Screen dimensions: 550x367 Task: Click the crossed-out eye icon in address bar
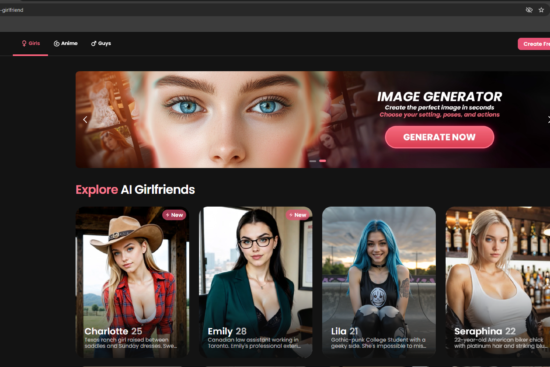click(x=529, y=10)
